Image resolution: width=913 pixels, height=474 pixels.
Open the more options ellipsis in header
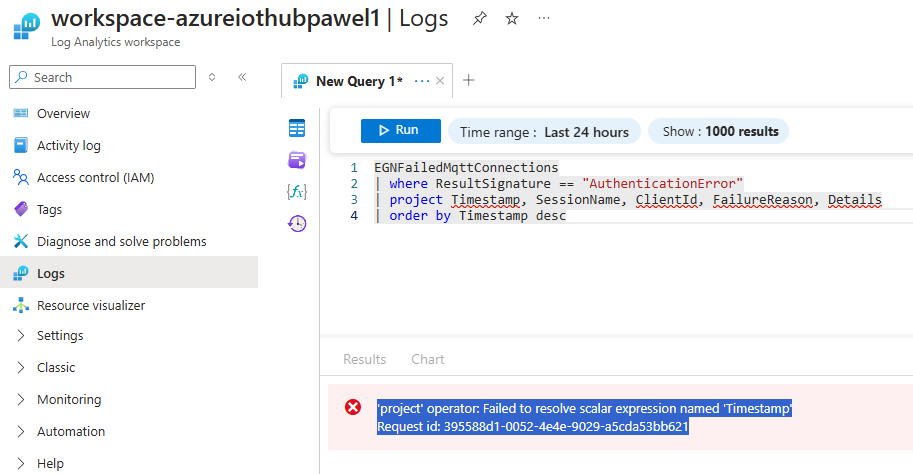click(x=544, y=19)
